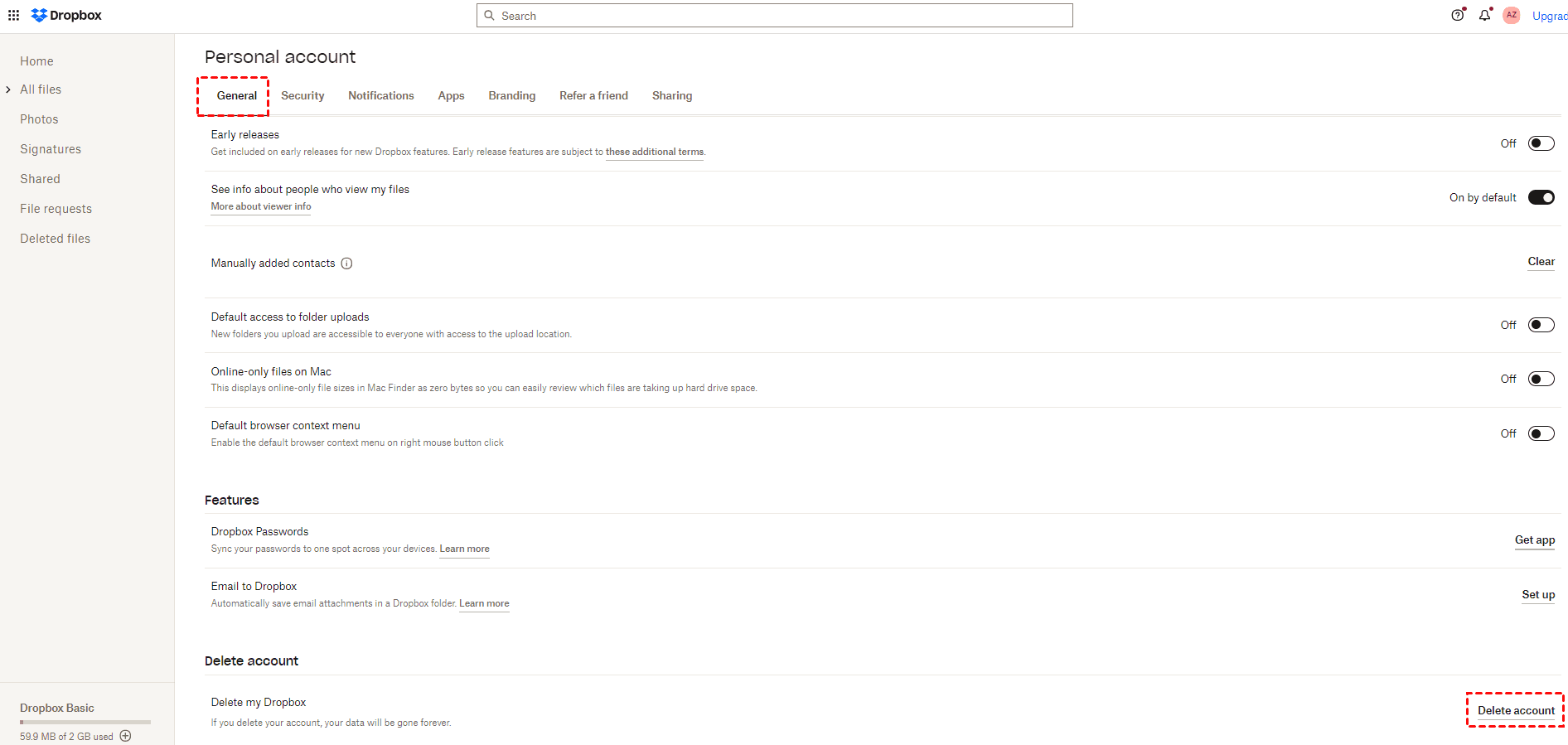The width and height of the screenshot is (1568, 745).
Task: Click the Features section heading
Action: coord(232,501)
